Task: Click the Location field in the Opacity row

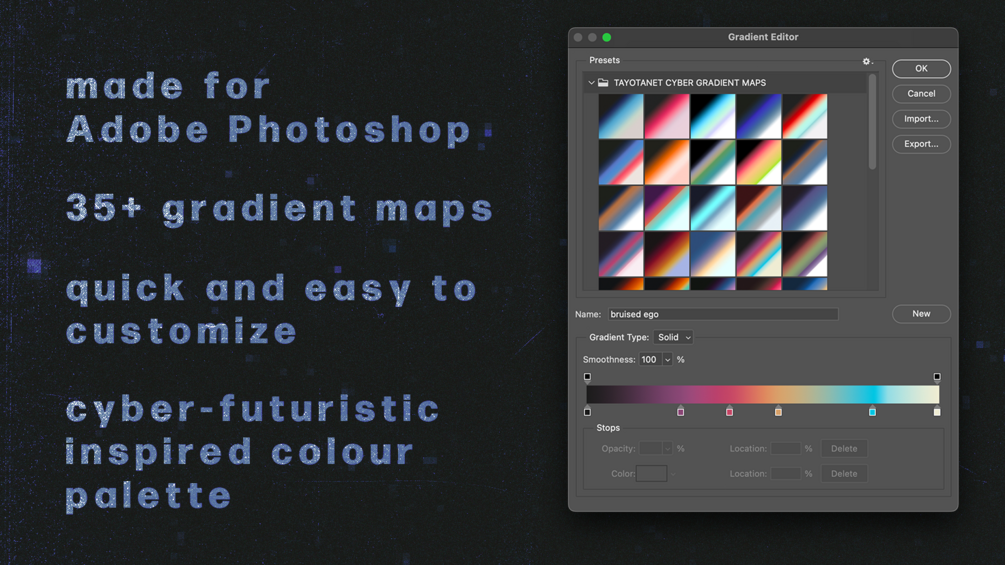Action: [785, 448]
